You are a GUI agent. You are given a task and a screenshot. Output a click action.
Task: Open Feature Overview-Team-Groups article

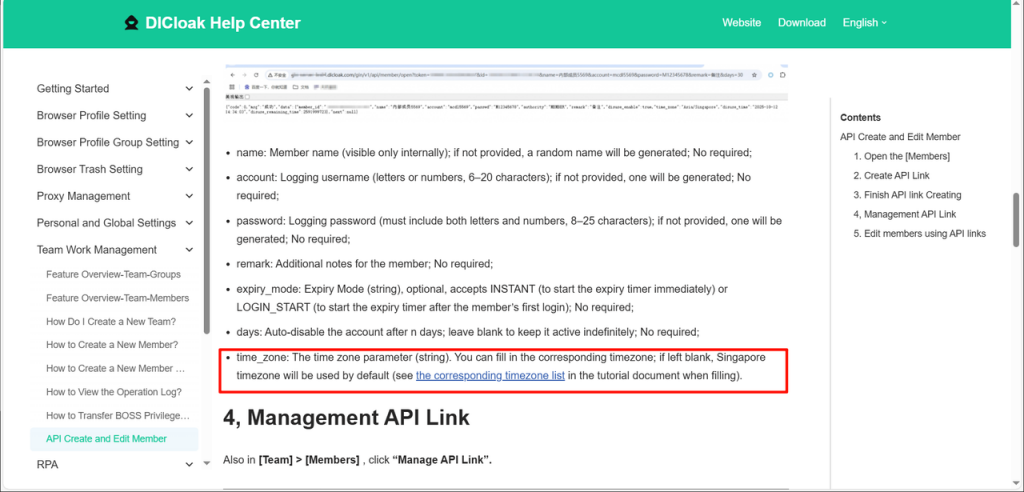[x=113, y=274]
